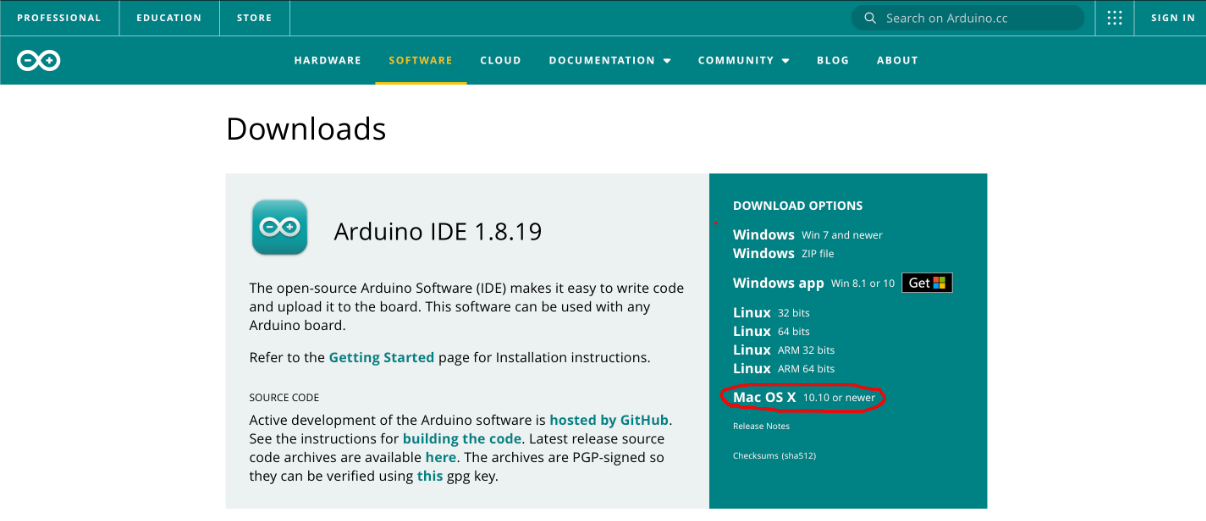Download Windows Win 7 and newer
The height and width of the screenshot is (521, 1206).
point(808,235)
